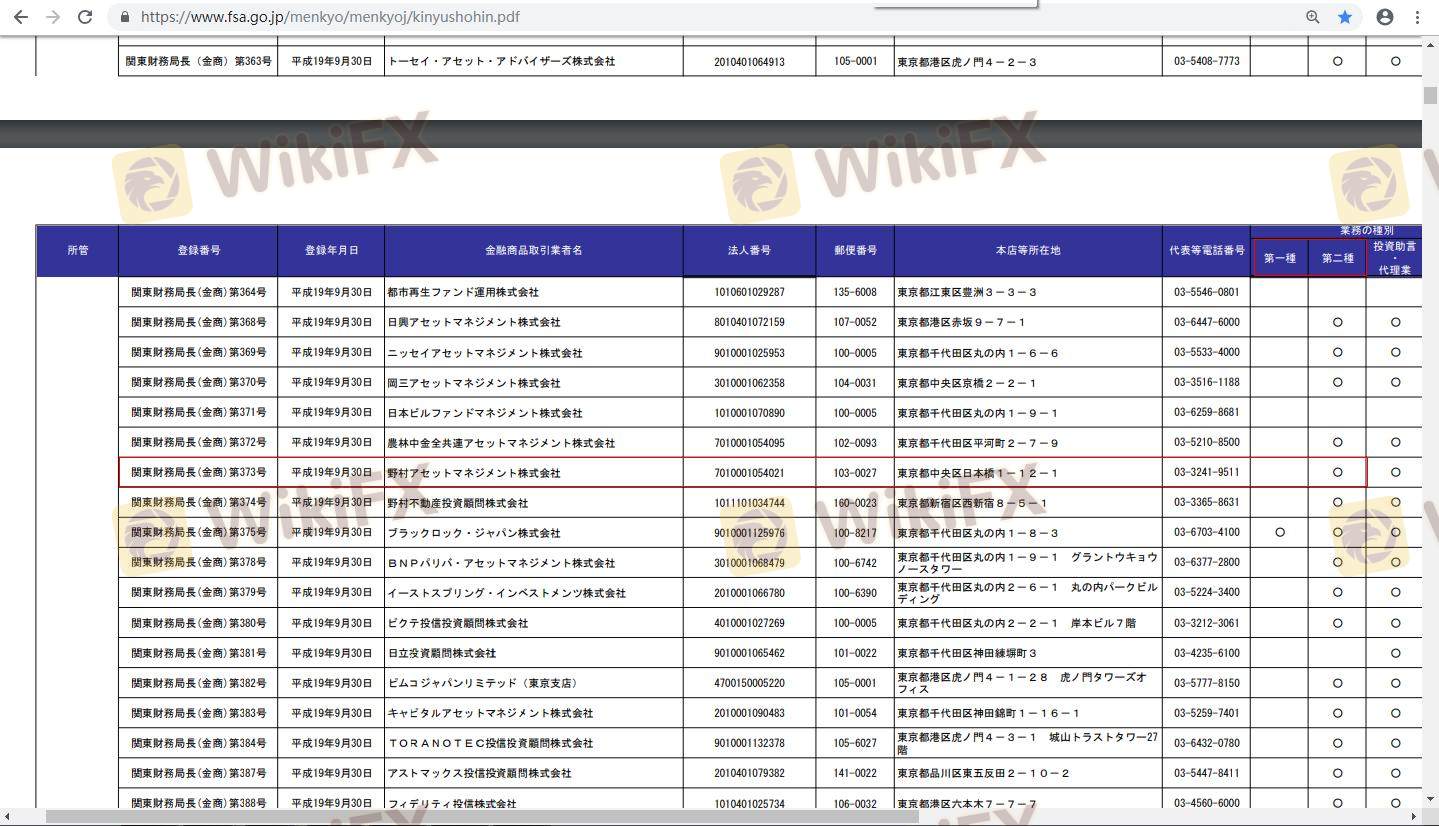Reload the FSA PDF page

85,17
